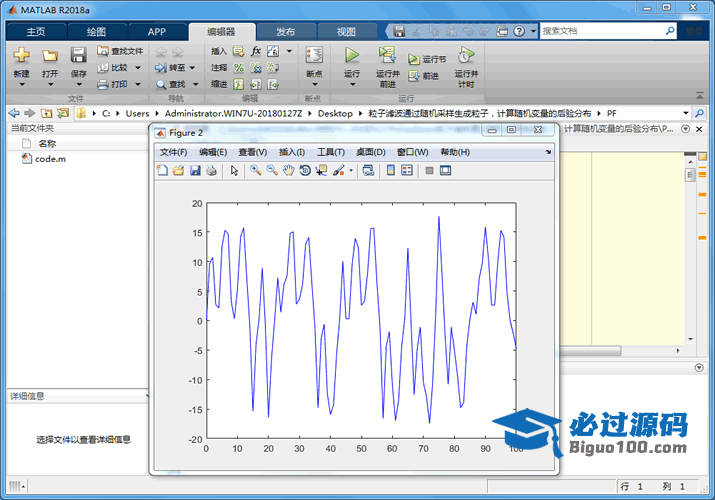Open the Tools (工具) menu in Figure 2
The image size is (715, 500).
click(330, 152)
